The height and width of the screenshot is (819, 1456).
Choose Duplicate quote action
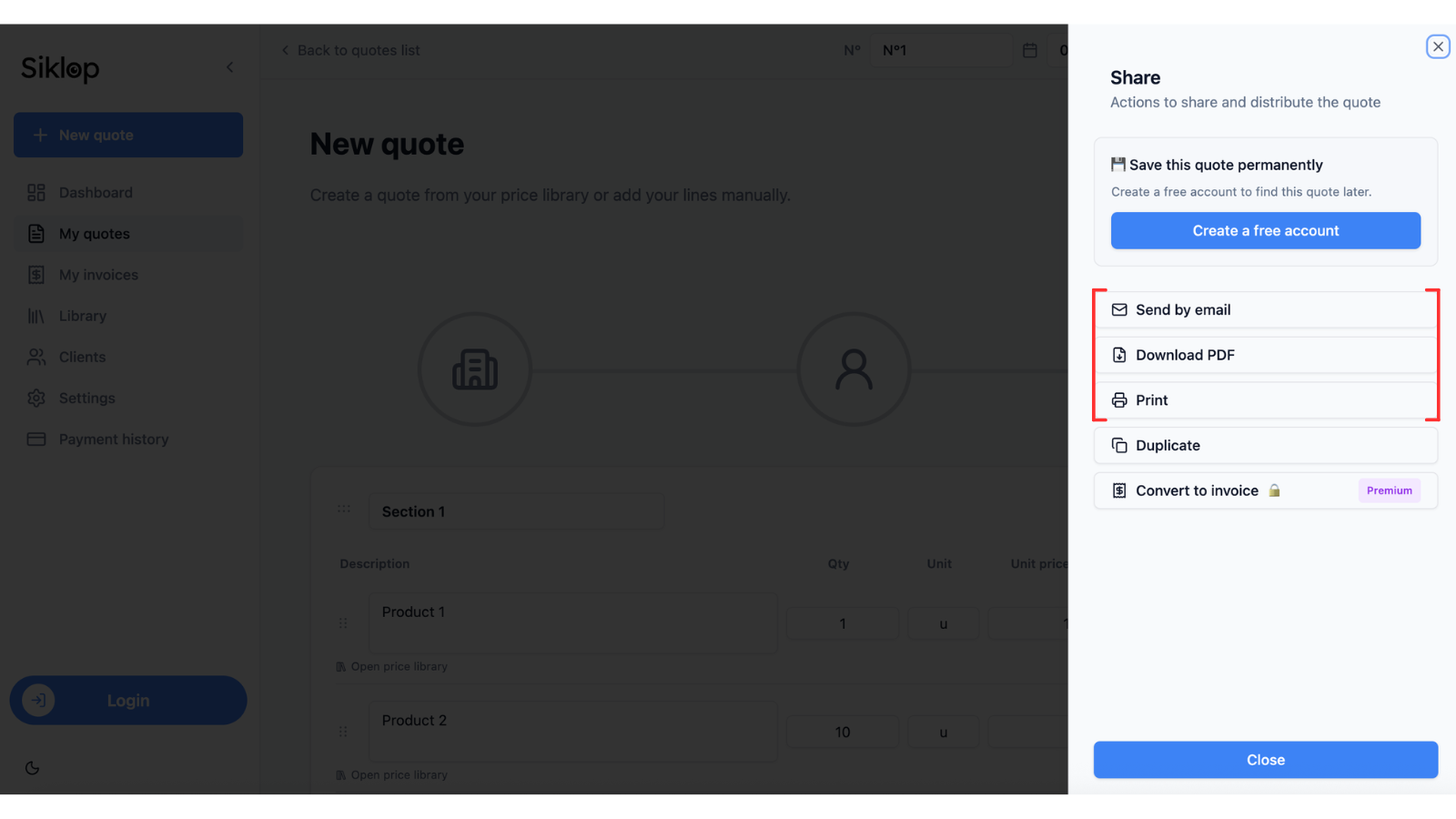click(1265, 445)
